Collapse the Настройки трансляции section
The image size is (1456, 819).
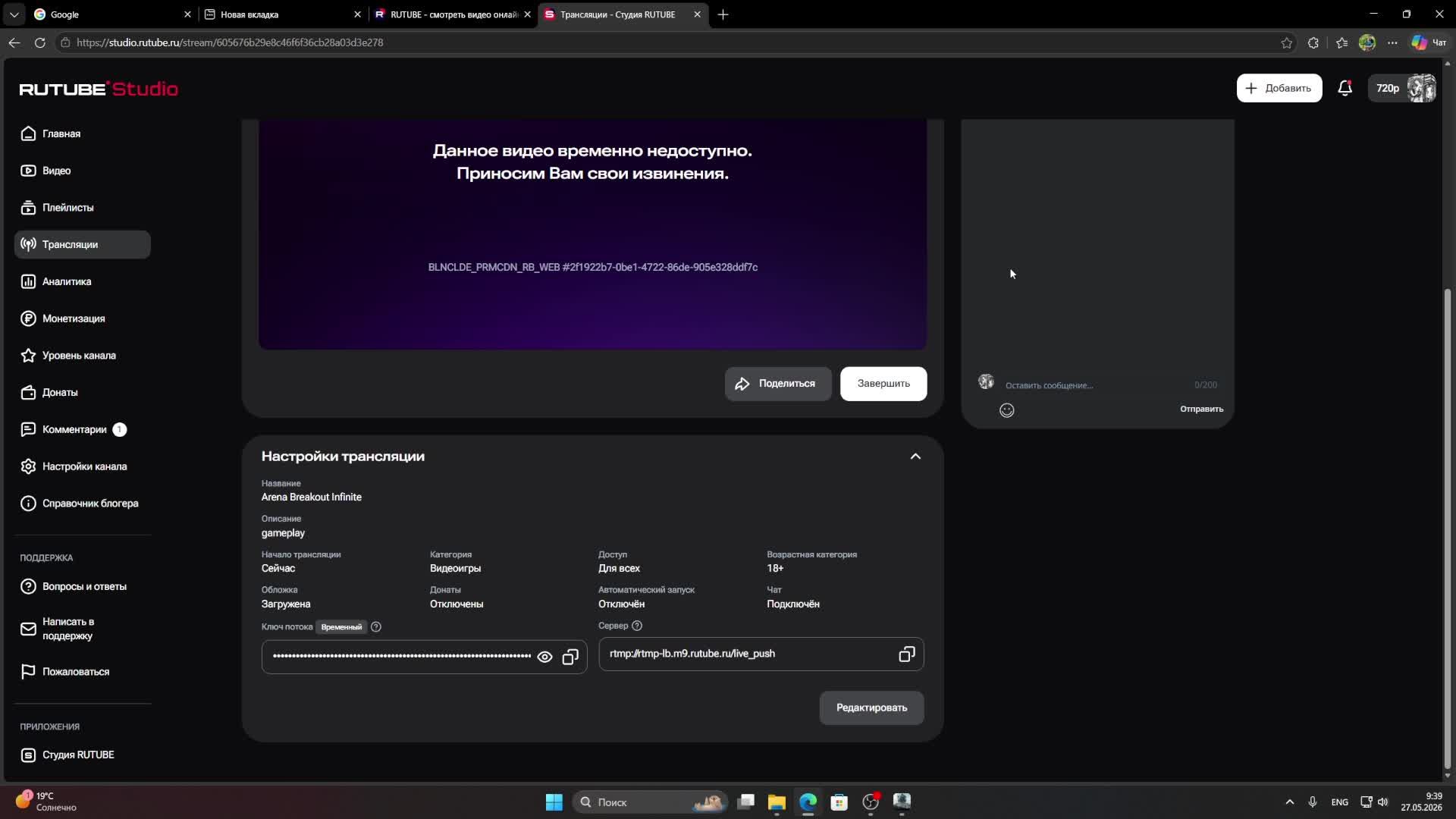[915, 457]
